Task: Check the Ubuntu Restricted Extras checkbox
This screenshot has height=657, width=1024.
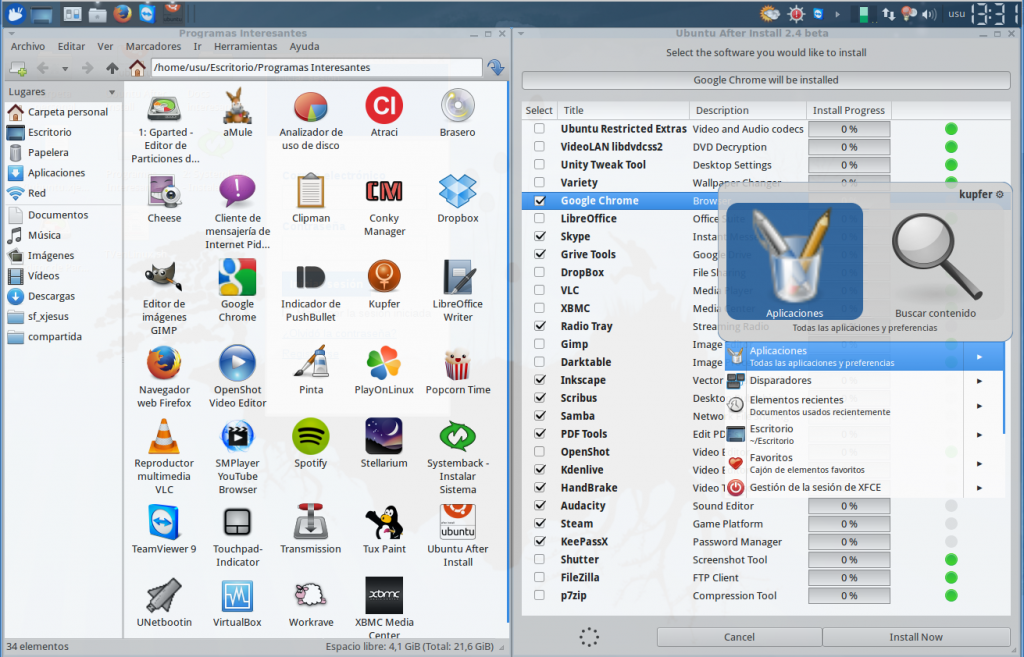Action: click(539, 129)
